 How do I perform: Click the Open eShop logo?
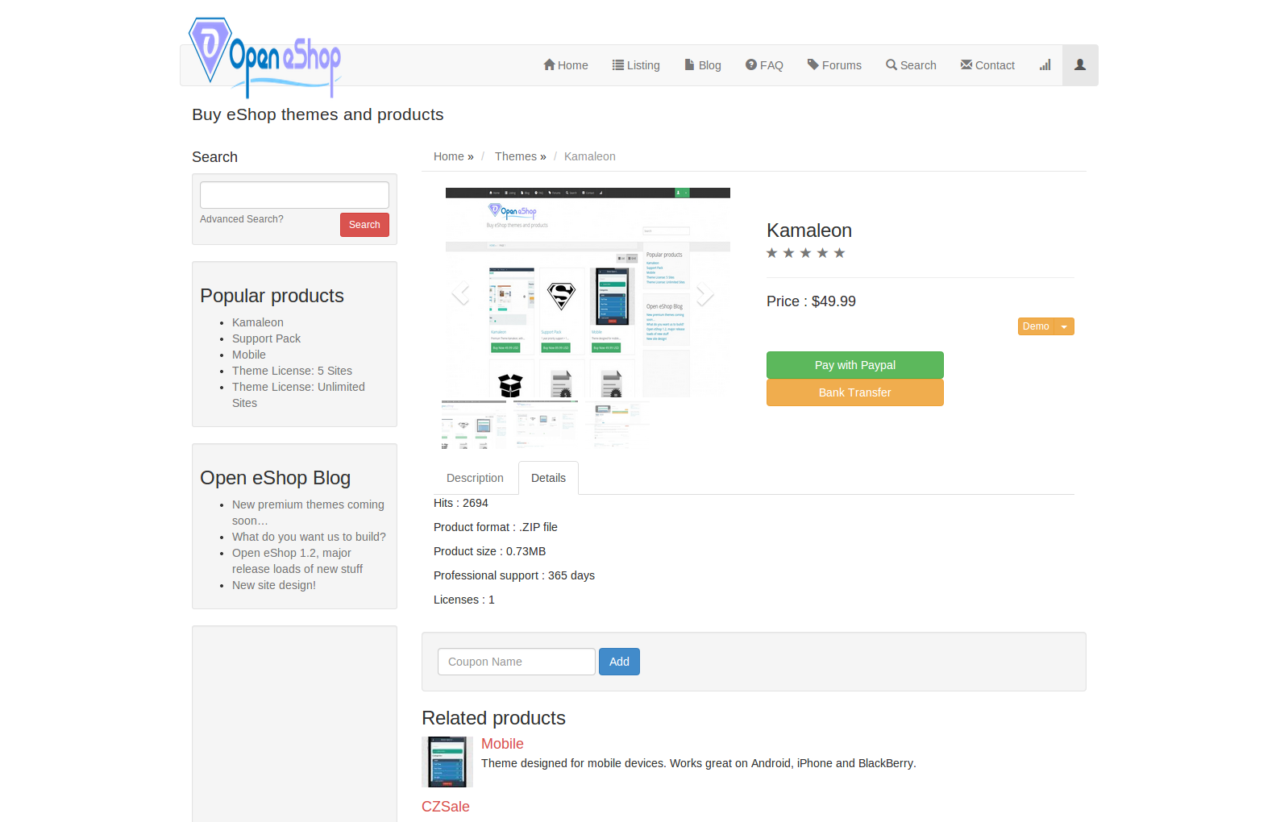[265, 57]
